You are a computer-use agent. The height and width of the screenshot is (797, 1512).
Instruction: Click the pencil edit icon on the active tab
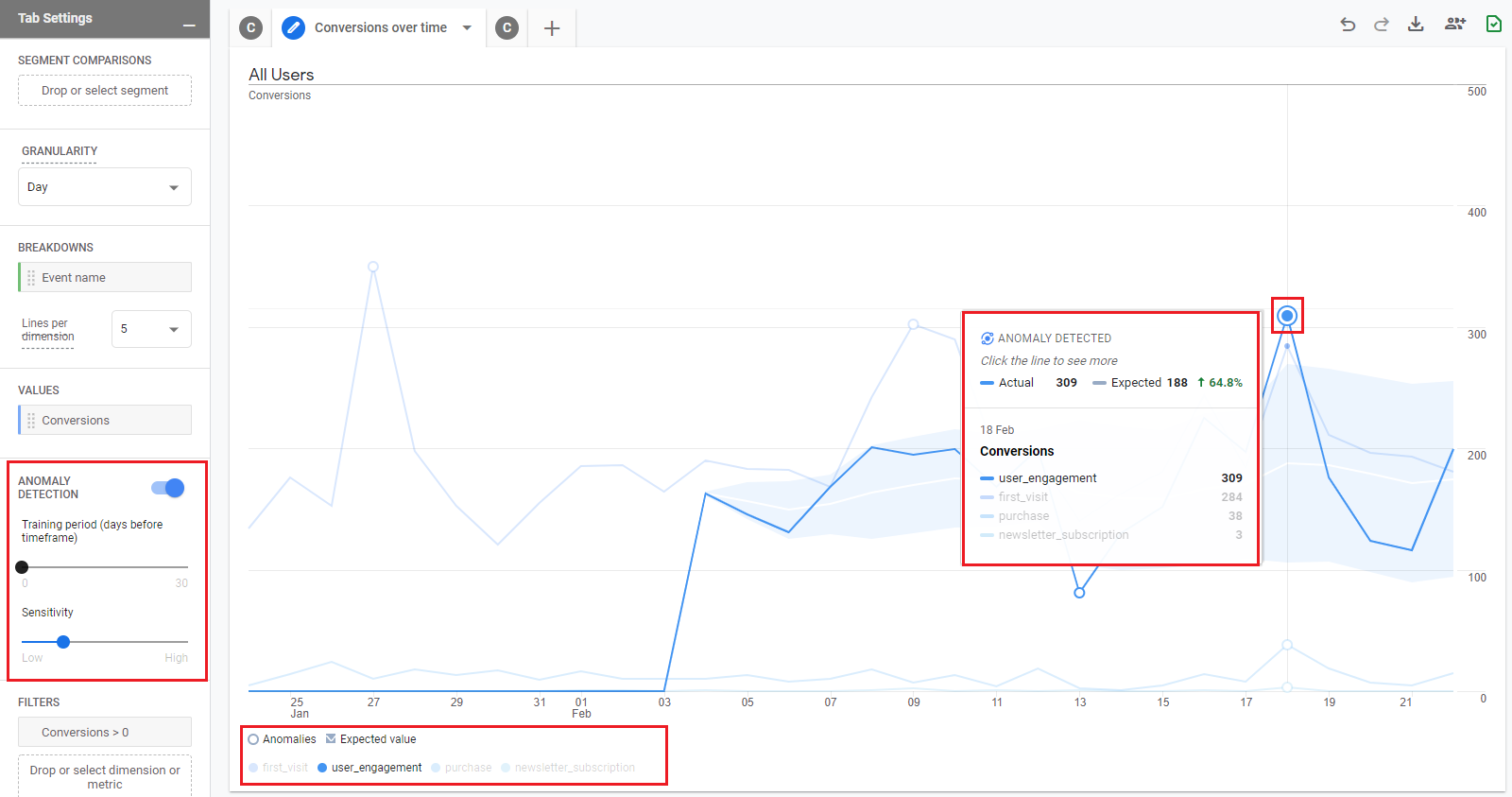point(294,28)
